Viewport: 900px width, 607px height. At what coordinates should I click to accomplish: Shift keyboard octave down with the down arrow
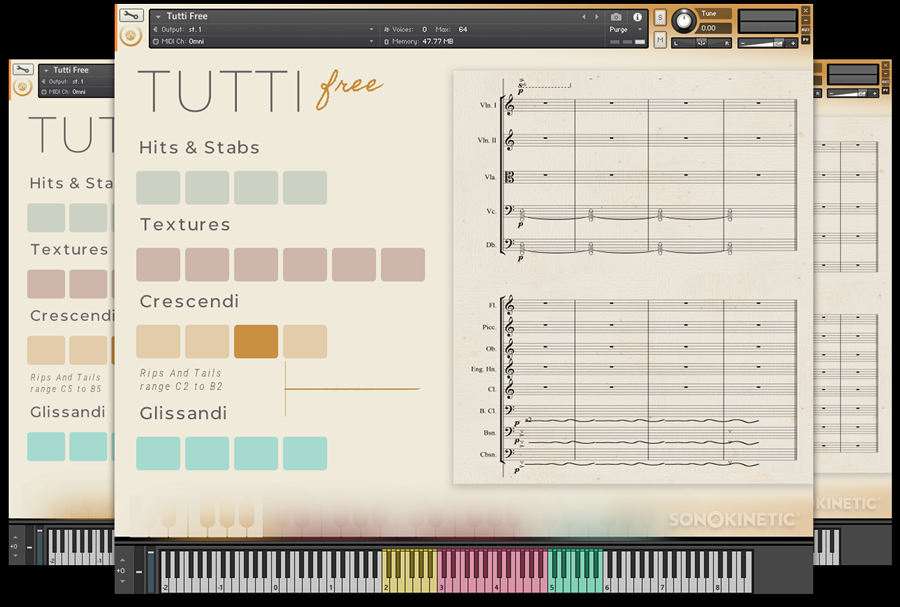tap(122, 581)
